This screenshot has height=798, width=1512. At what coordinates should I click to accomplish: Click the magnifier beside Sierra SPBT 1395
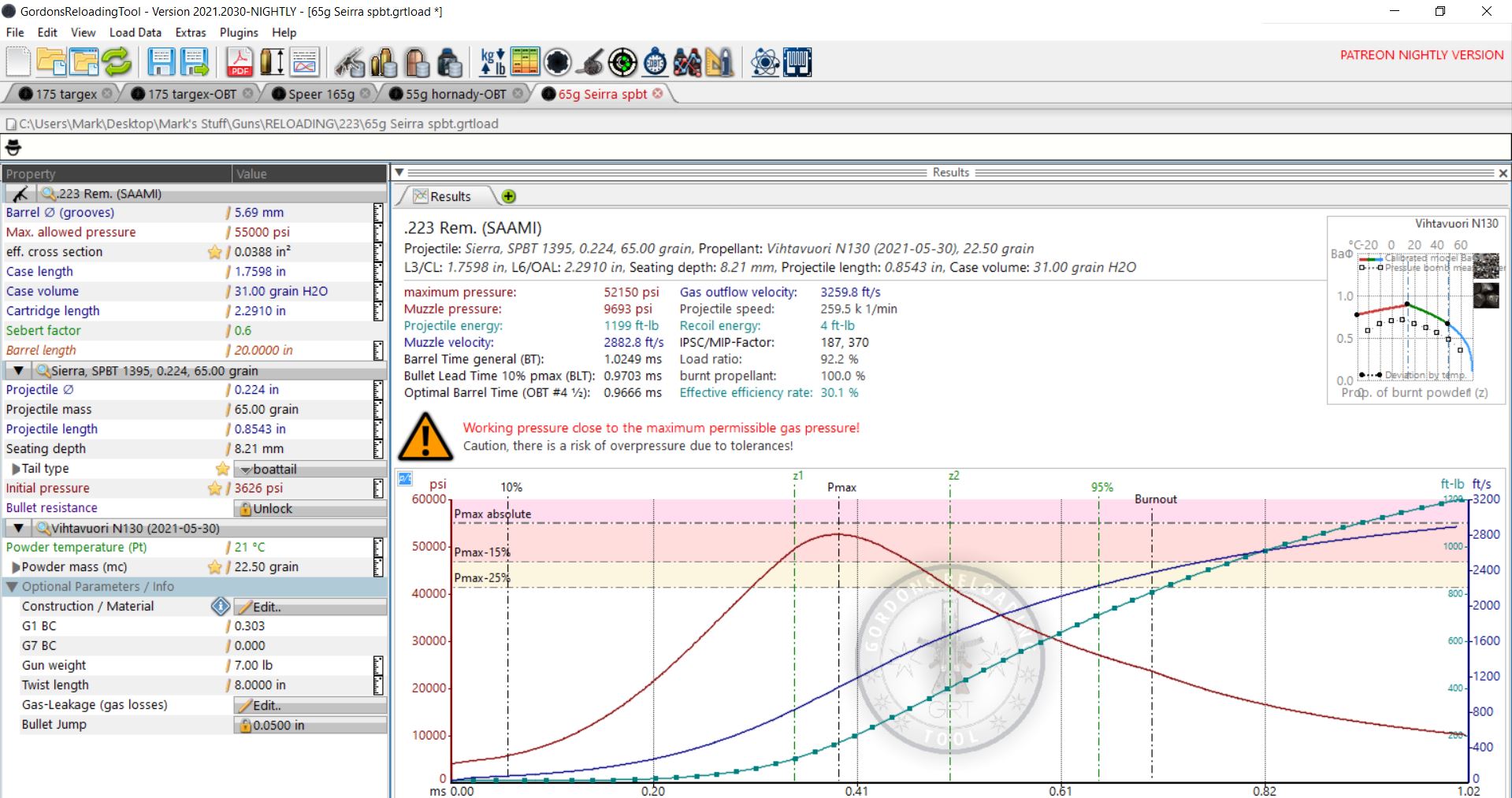coord(43,370)
